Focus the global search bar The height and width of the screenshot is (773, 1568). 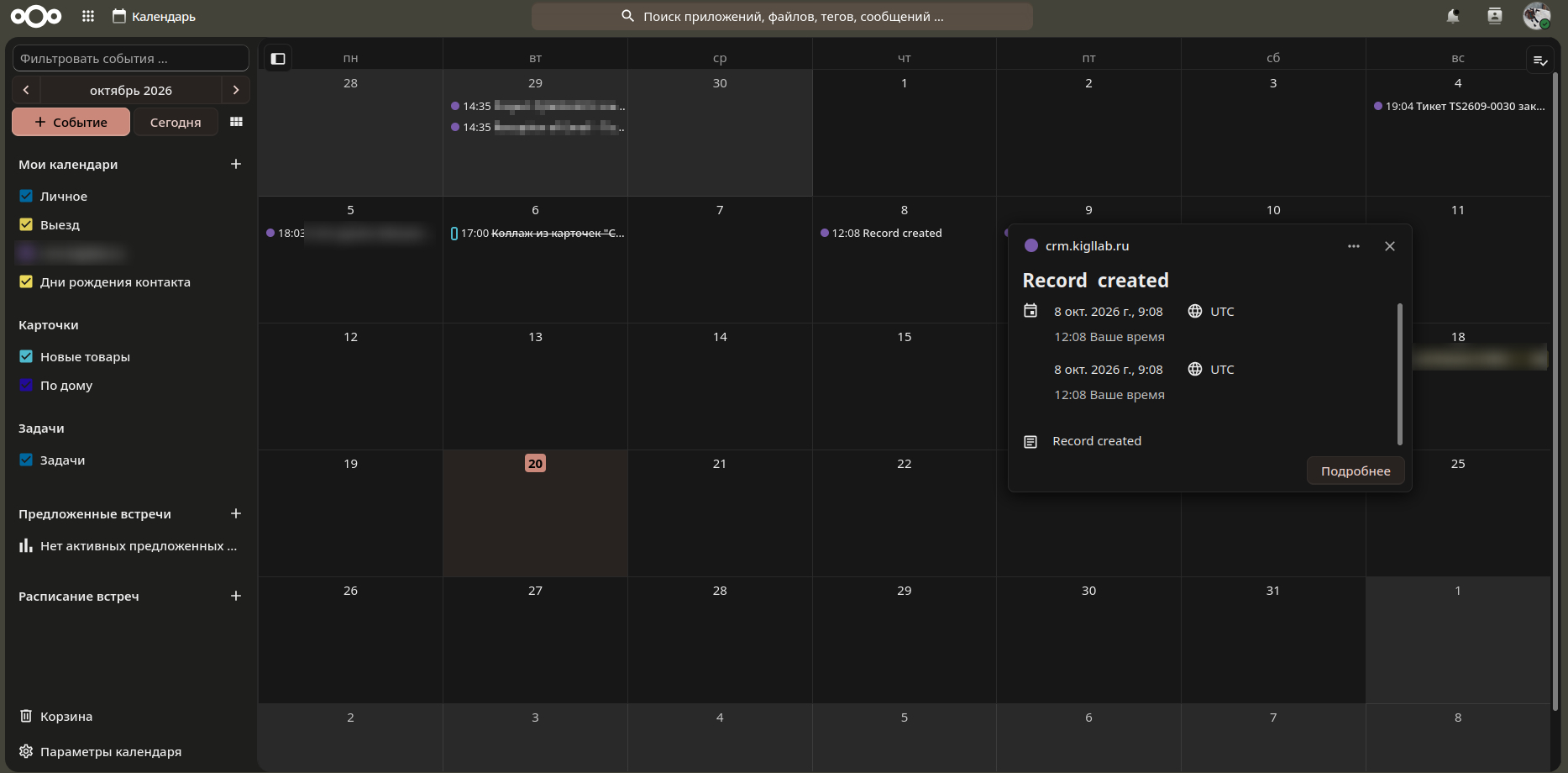782,16
